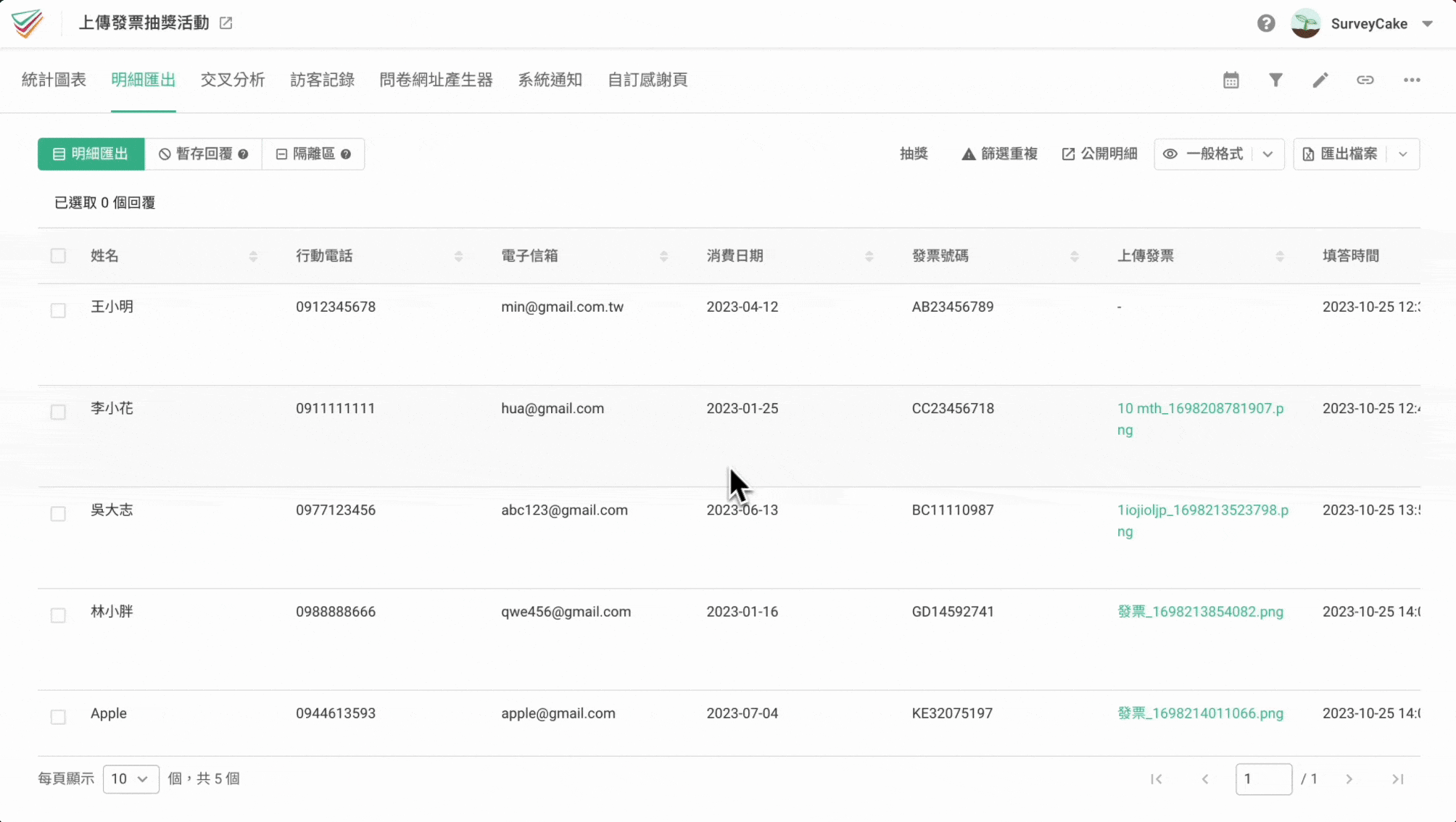Go to the 訪客記錄 tab

click(x=323, y=80)
